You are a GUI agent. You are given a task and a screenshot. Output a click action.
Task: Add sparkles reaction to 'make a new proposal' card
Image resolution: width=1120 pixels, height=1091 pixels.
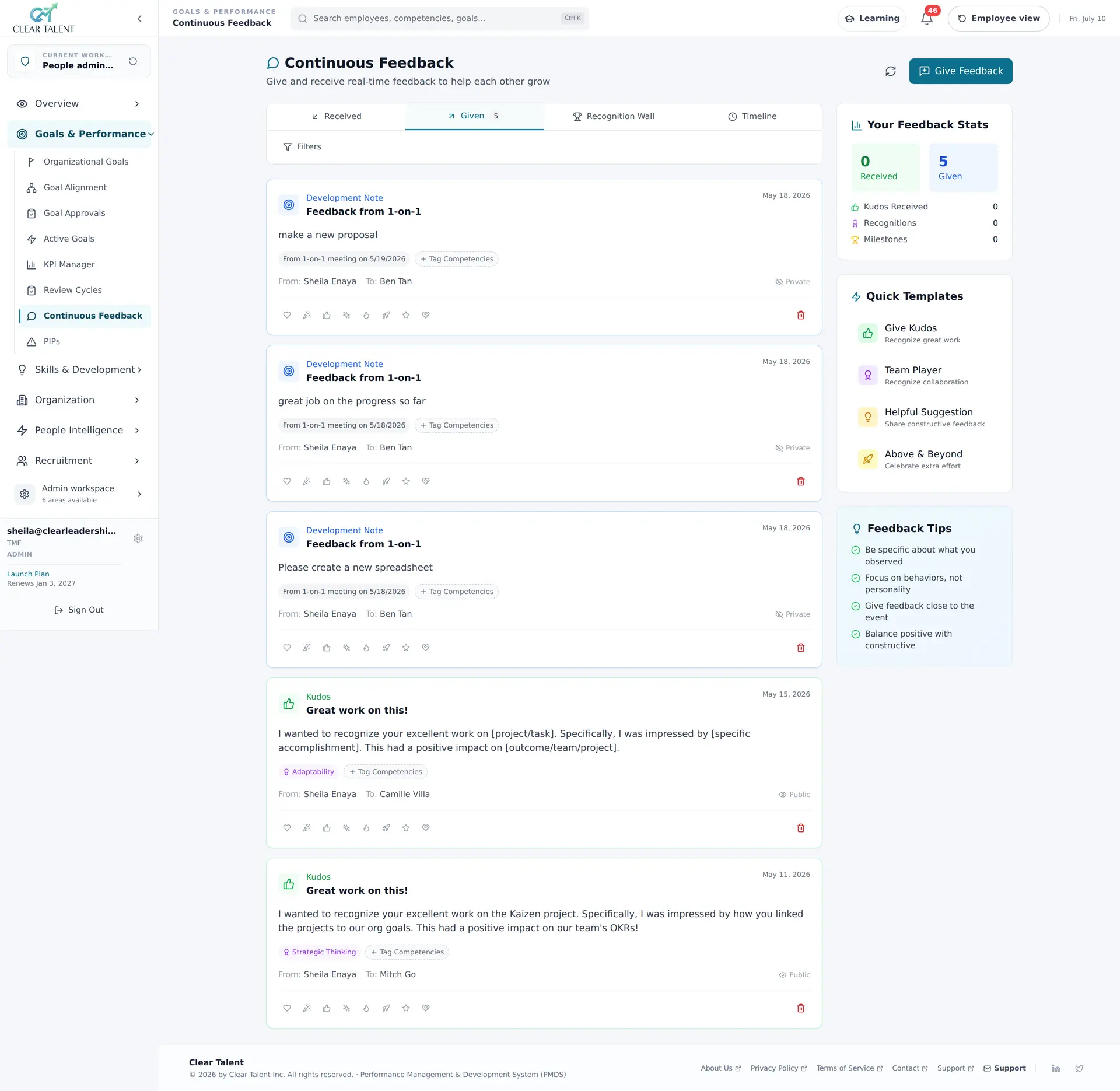(346, 315)
